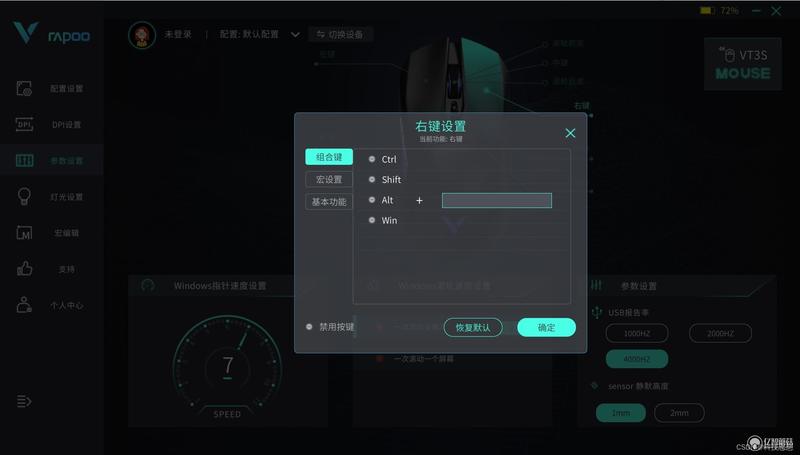Select the Ctrl modifier radio button
Viewport: 800px width, 455px height.
coord(372,159)
